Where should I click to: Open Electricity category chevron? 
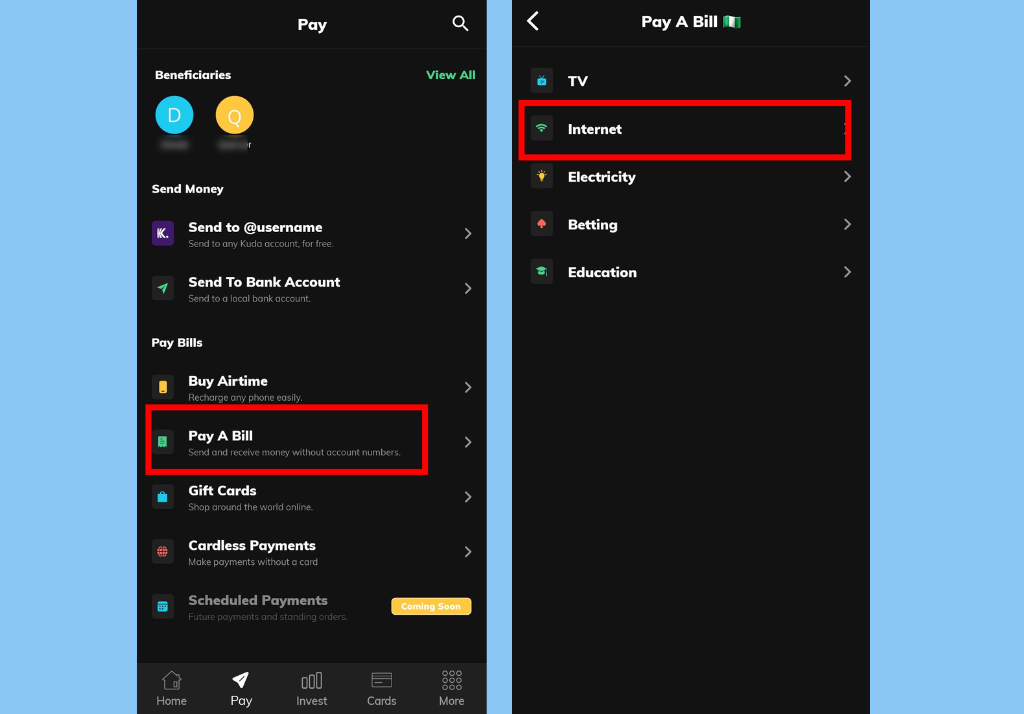847,176
